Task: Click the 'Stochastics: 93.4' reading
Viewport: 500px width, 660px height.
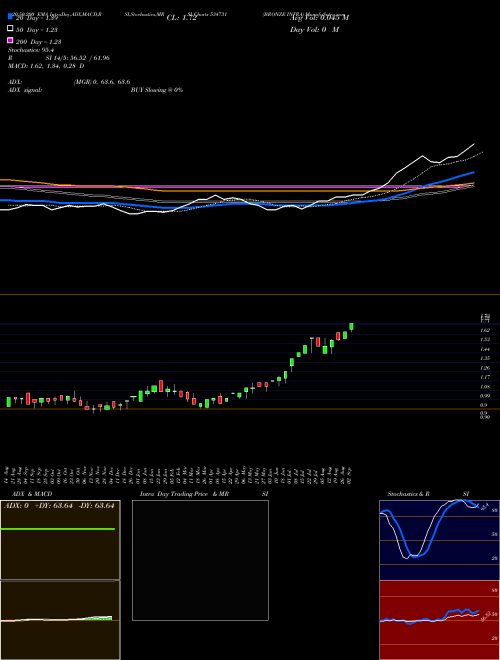Action: point(31,50)
